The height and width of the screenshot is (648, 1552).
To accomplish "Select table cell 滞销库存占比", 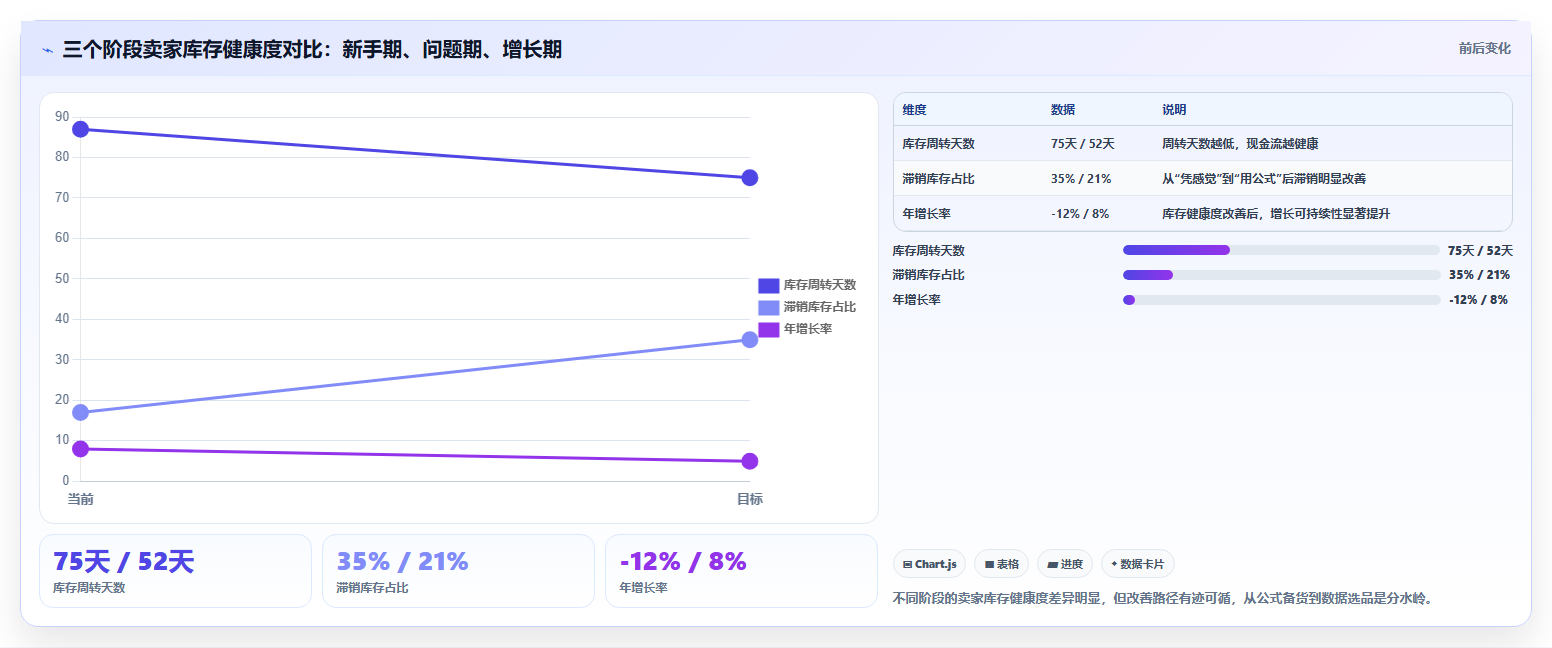I will point(938,179).
